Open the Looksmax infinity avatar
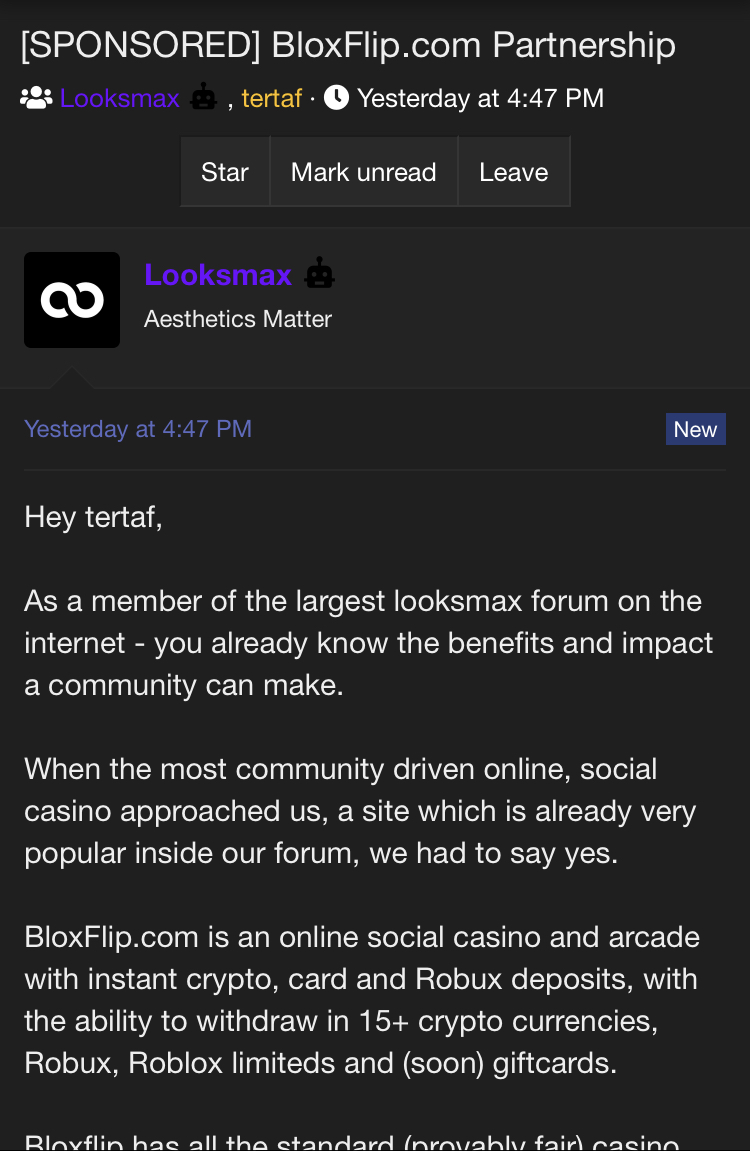The width and height of the screenshot is (750, 1151). [72, 299]
